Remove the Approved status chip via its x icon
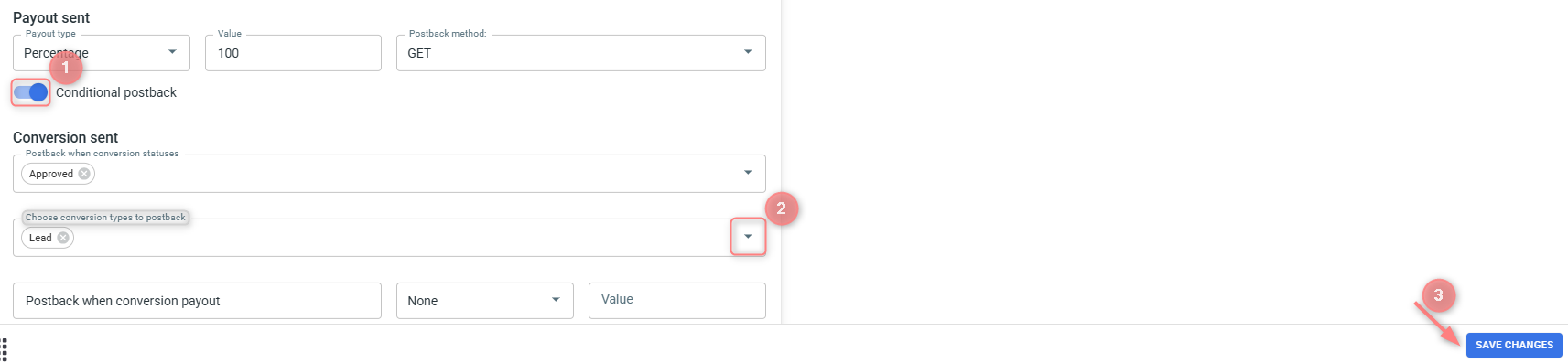This screenshot has height=363, width=1568. 84,174
